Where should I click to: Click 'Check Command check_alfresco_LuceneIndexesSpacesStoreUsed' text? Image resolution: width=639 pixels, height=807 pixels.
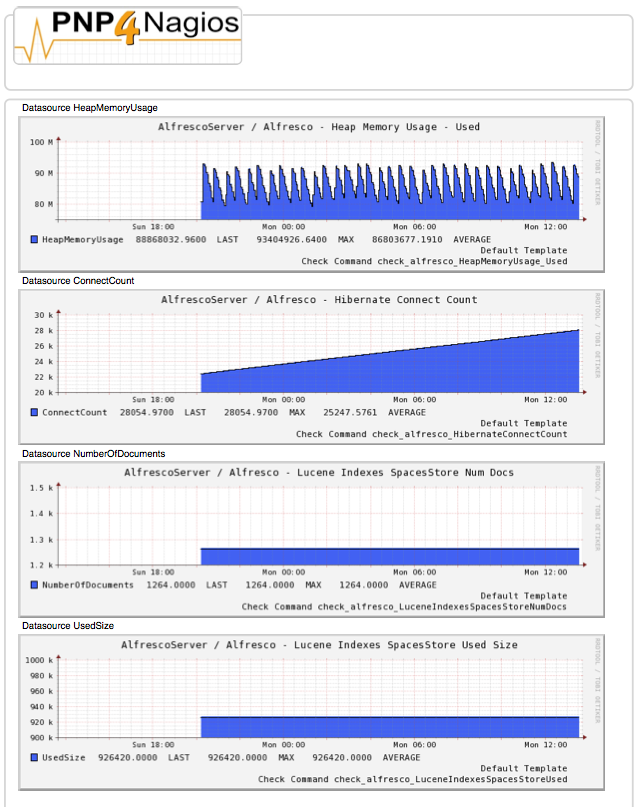tap(413, 779)
